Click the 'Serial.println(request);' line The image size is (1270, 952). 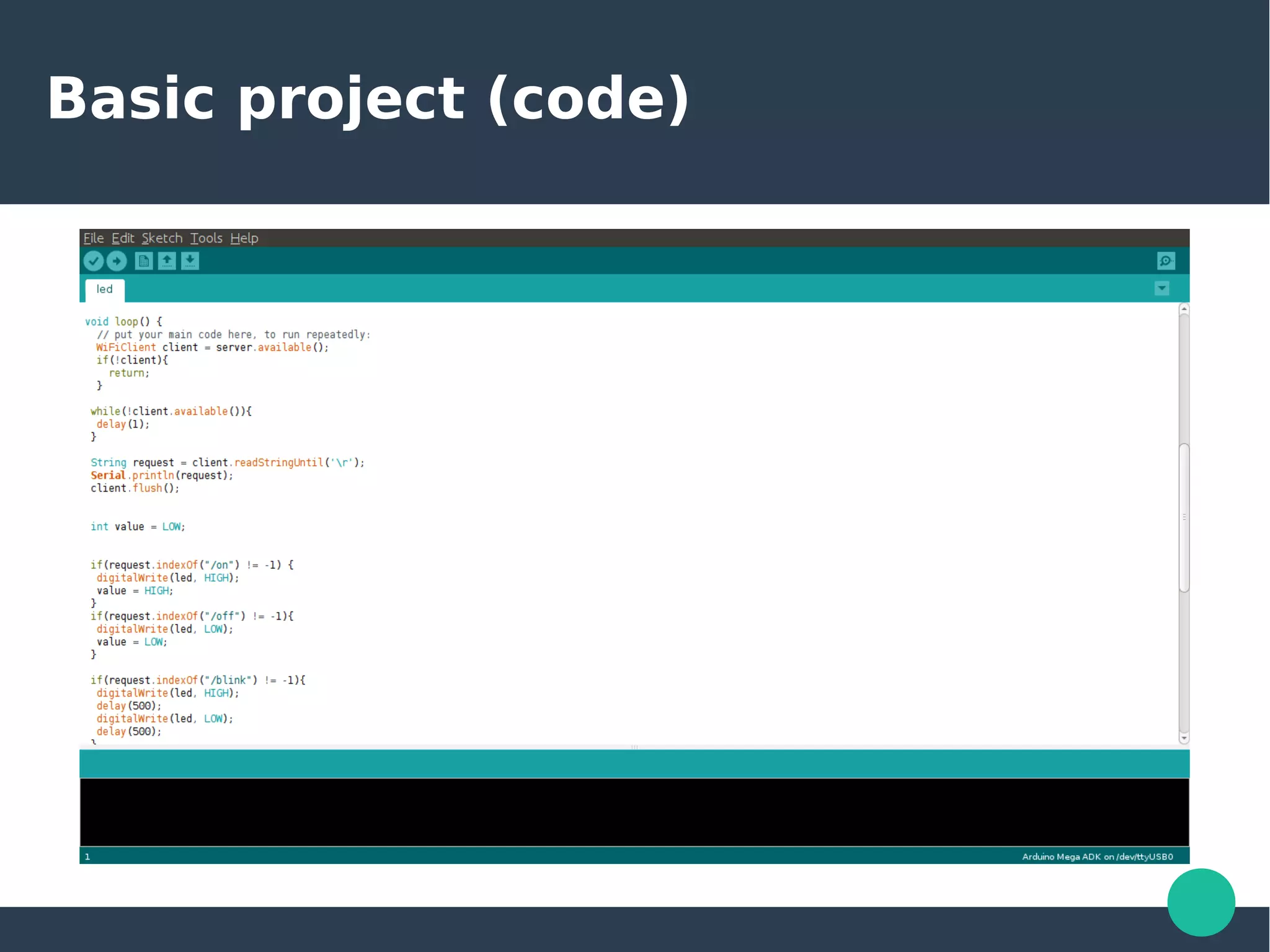coord(162,476)
